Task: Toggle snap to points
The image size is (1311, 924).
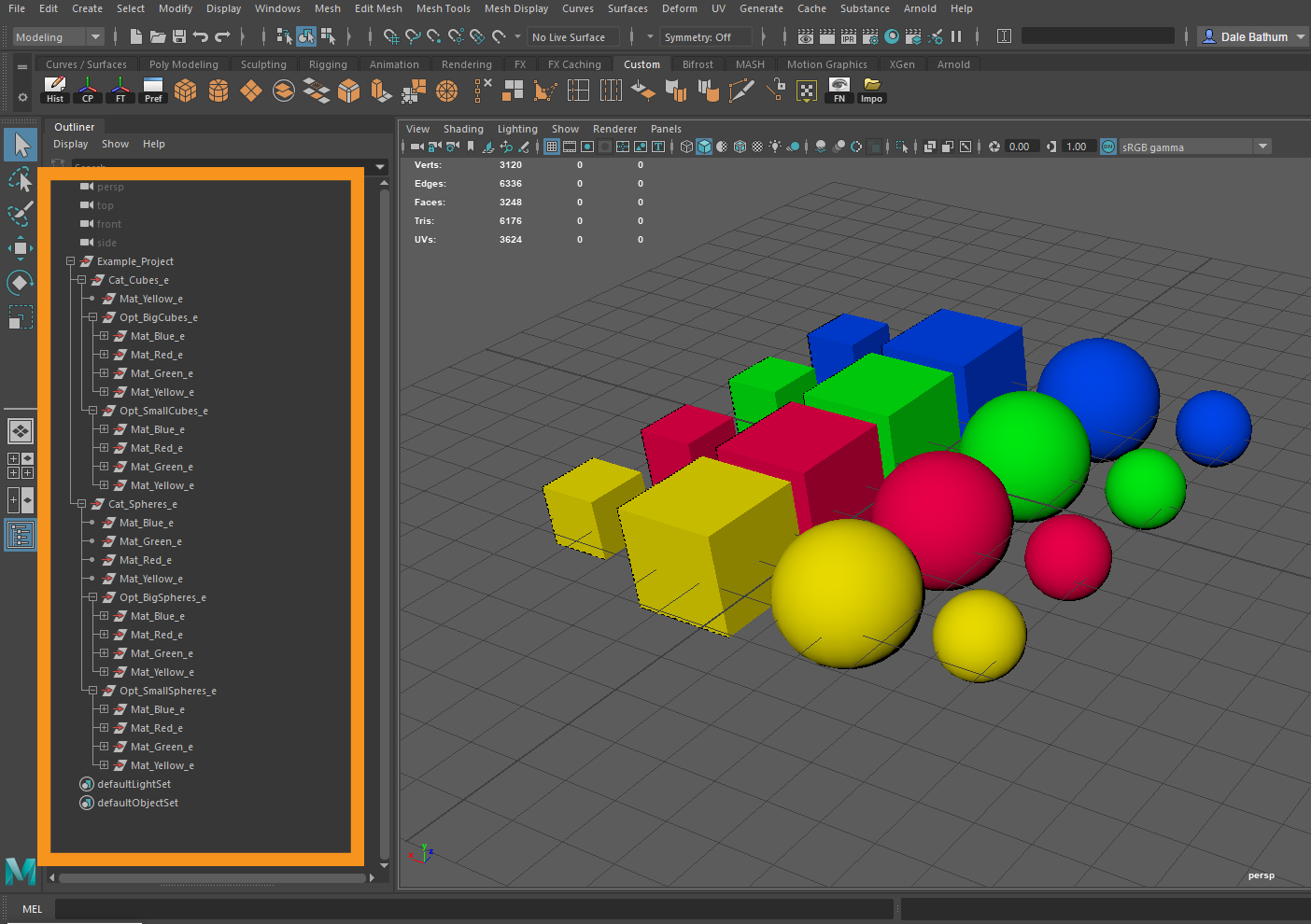Action: click(434, 36)
